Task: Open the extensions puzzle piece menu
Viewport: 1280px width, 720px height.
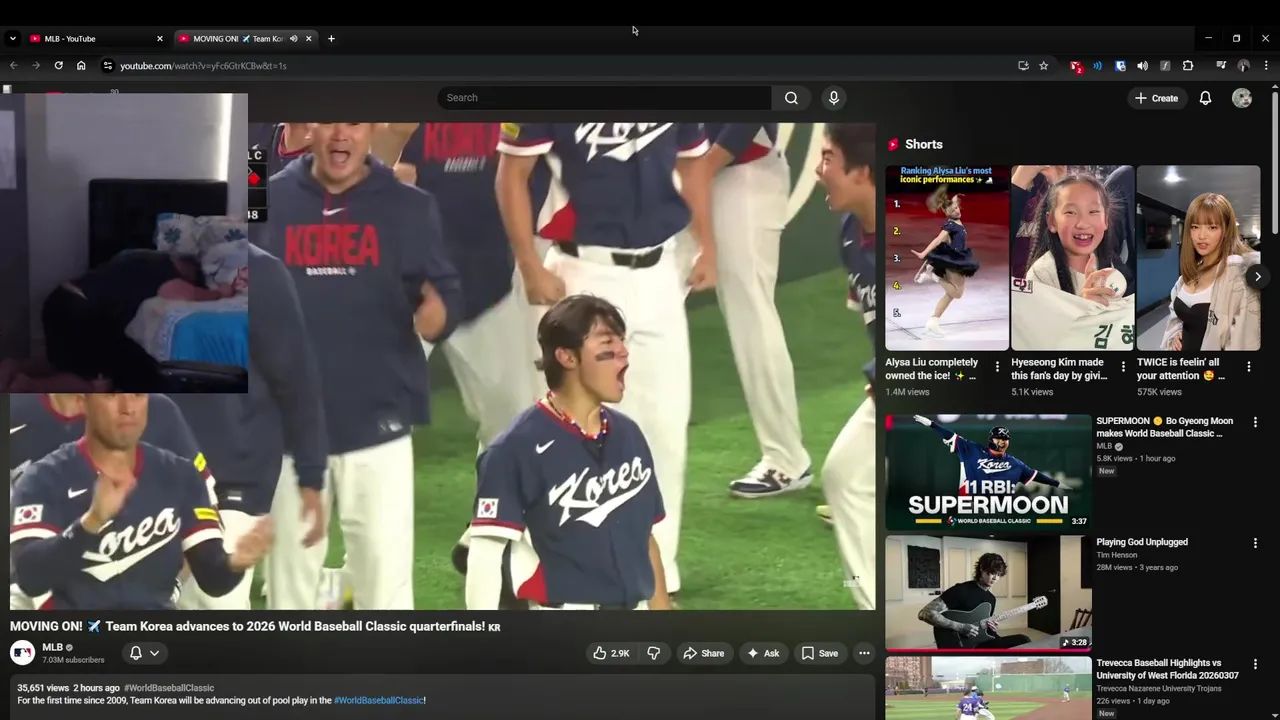Action: coord(1188,66)
